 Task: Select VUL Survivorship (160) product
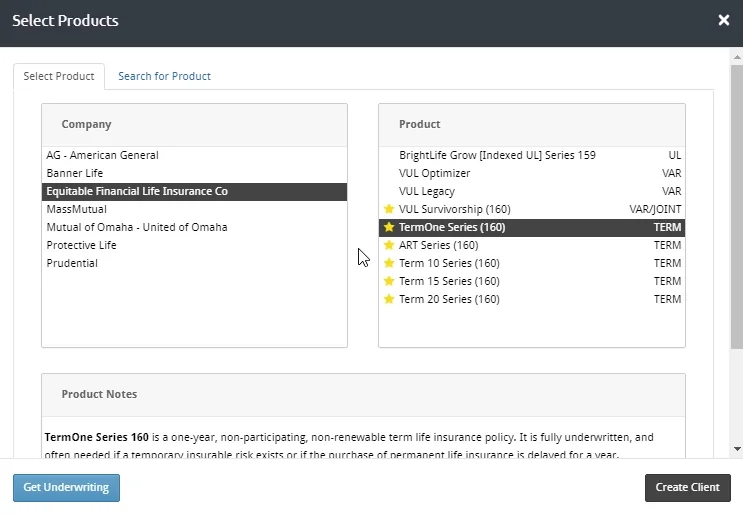[532, 209]
